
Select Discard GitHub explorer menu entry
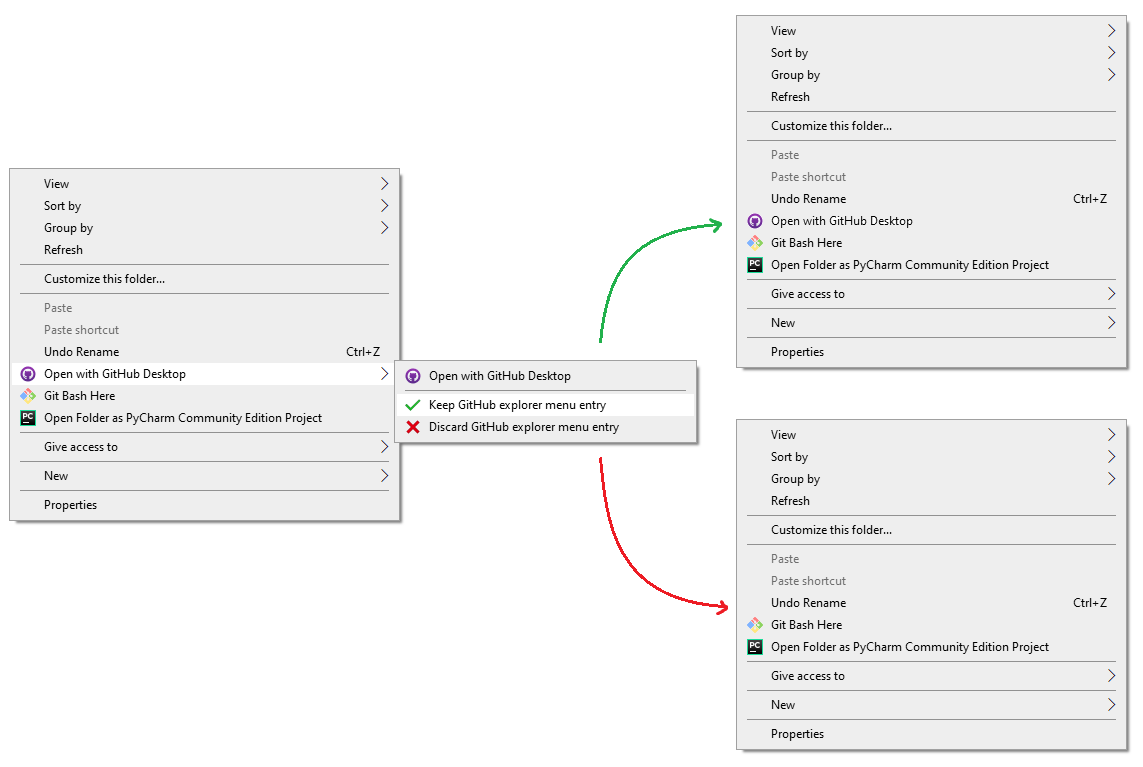pyautogui.click(x=546, y=427)
